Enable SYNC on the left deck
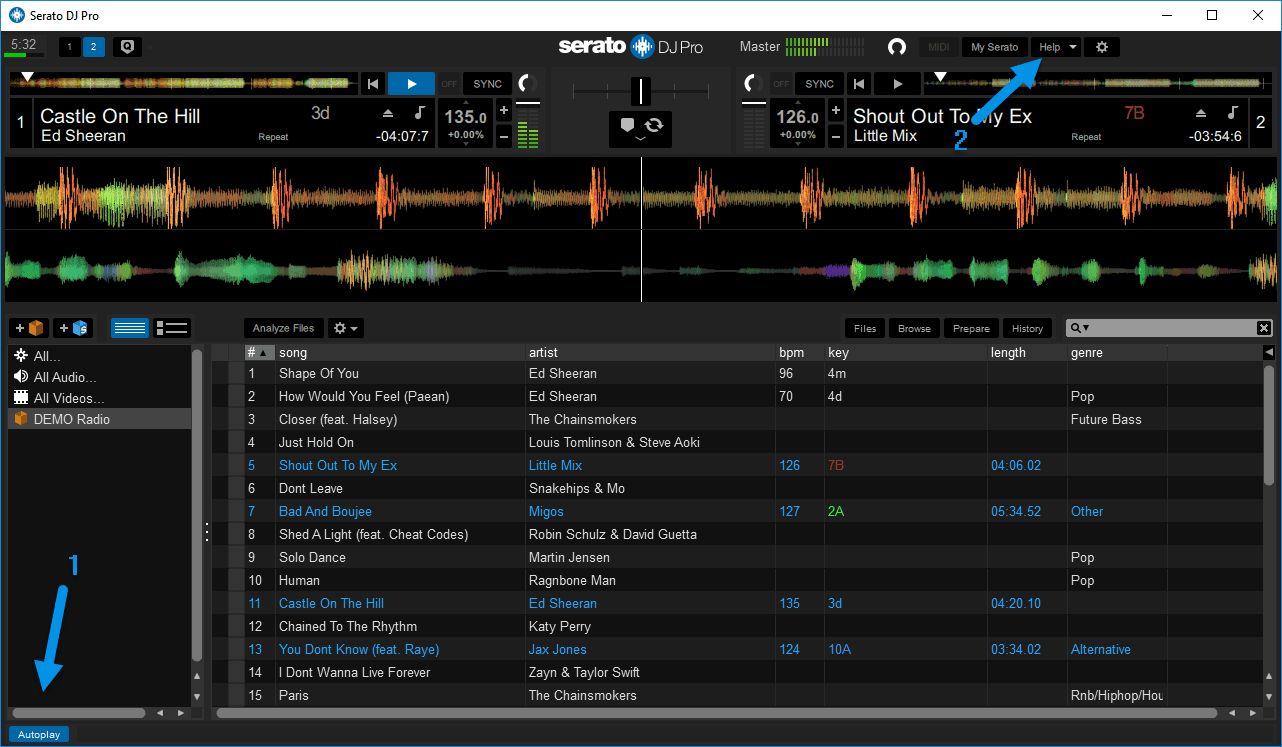Image resolution: width=1282 pixels, height=747 pixels. [x=486, y=83]
